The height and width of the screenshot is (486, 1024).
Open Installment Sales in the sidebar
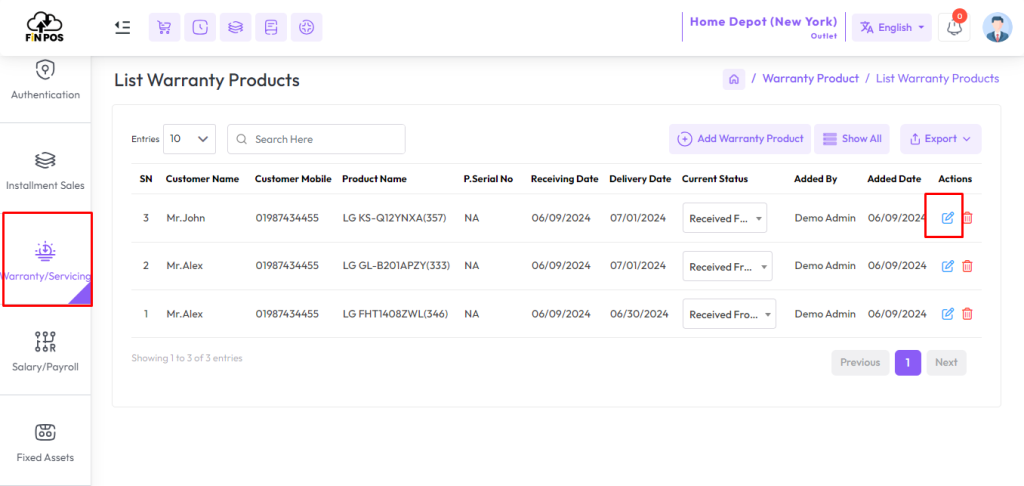45,171
